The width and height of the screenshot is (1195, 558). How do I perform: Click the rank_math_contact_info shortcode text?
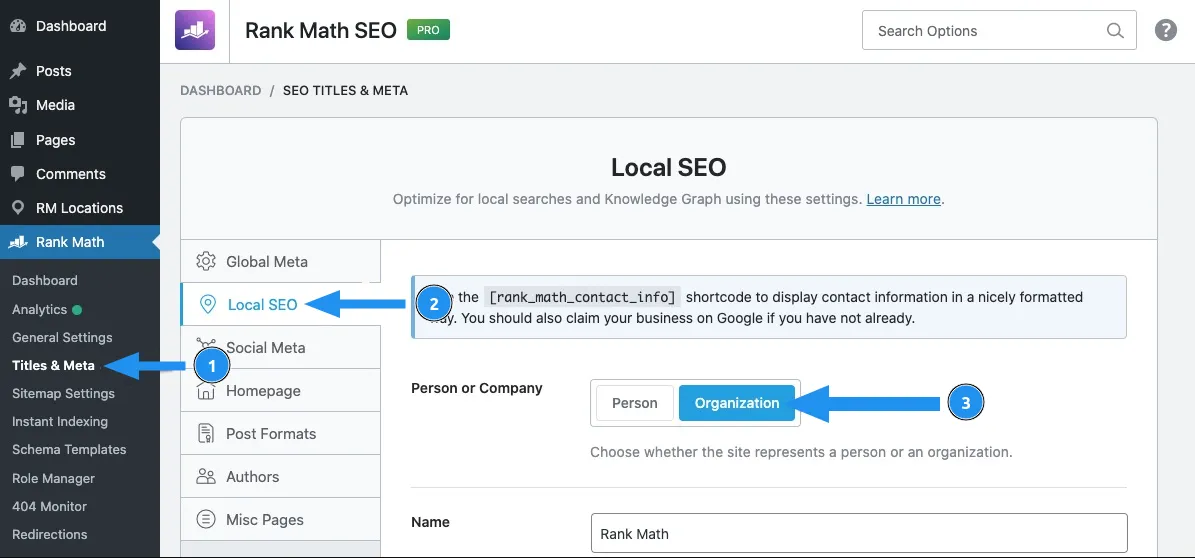(x=581, y=297)
